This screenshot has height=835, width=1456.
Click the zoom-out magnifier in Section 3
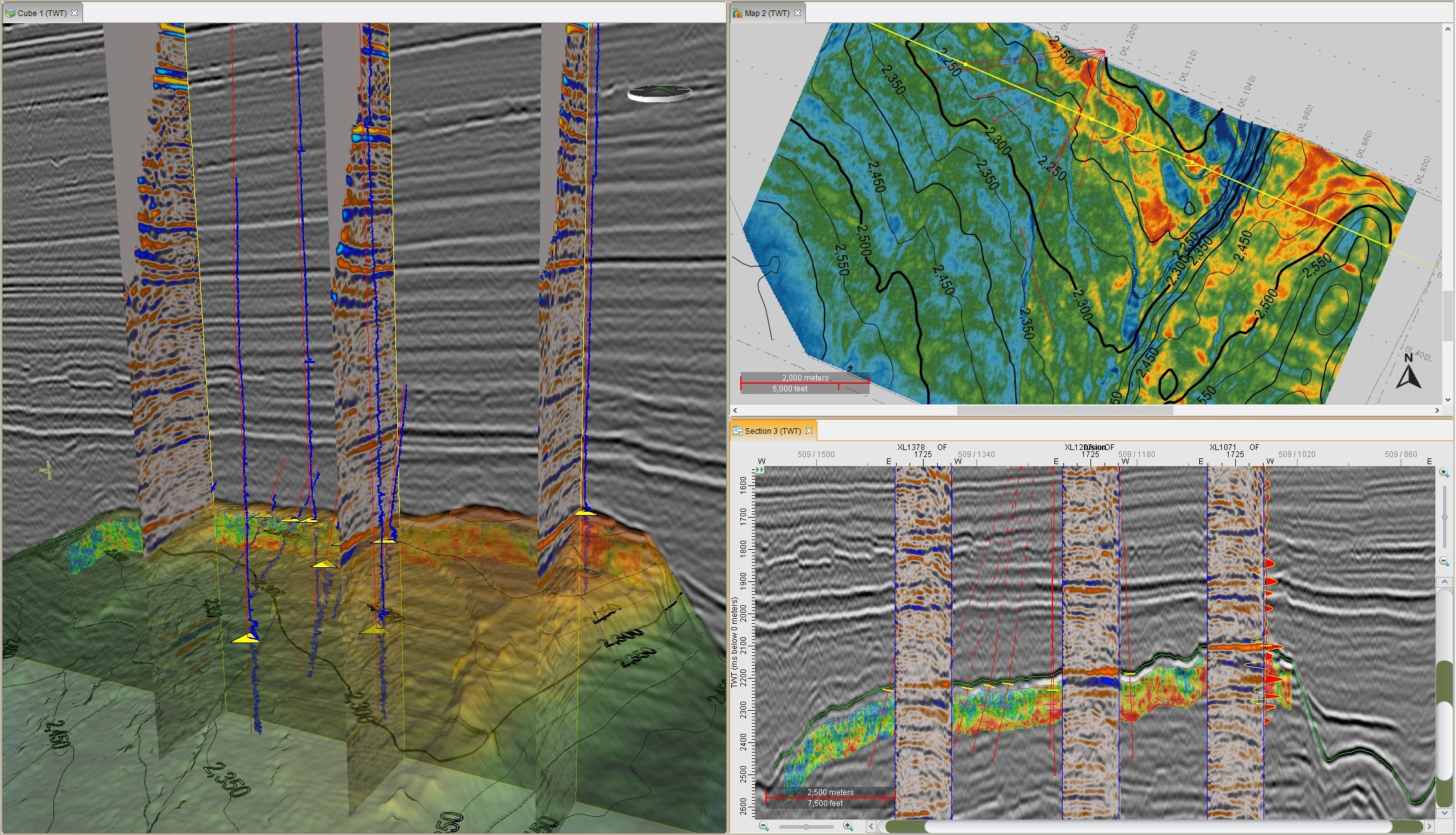point(763,827)
